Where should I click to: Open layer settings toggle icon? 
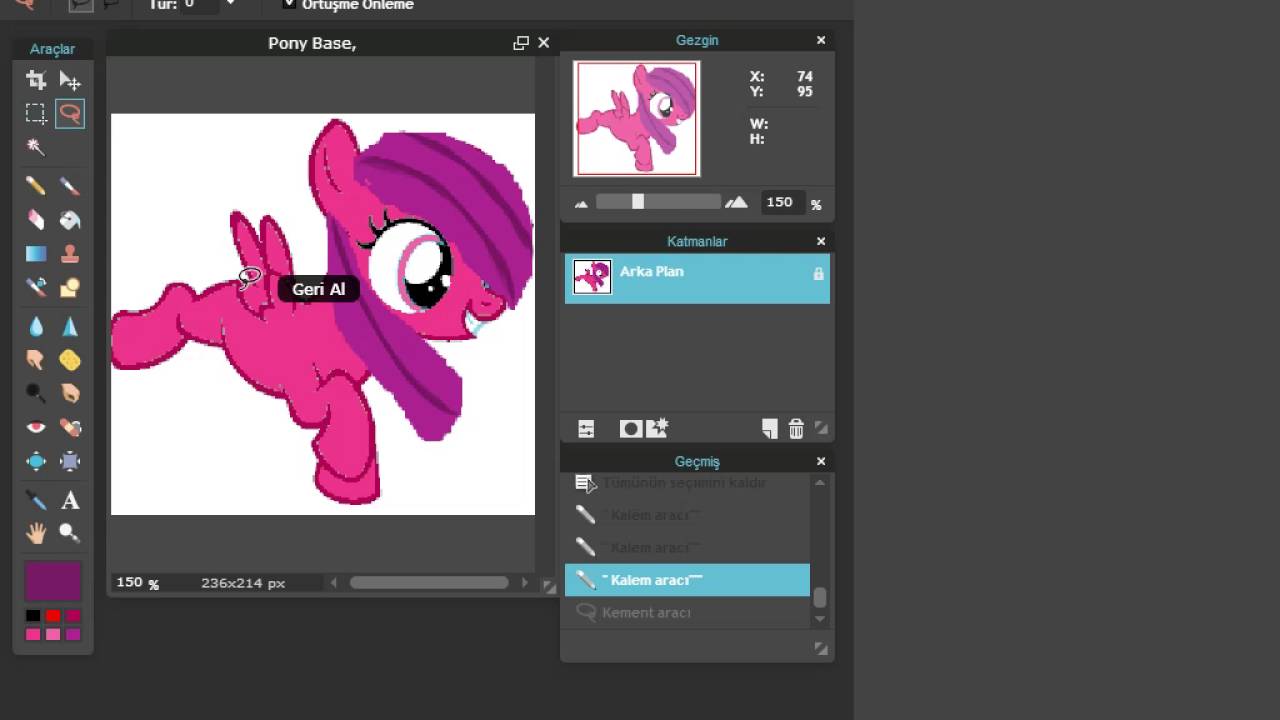point(586,429)
